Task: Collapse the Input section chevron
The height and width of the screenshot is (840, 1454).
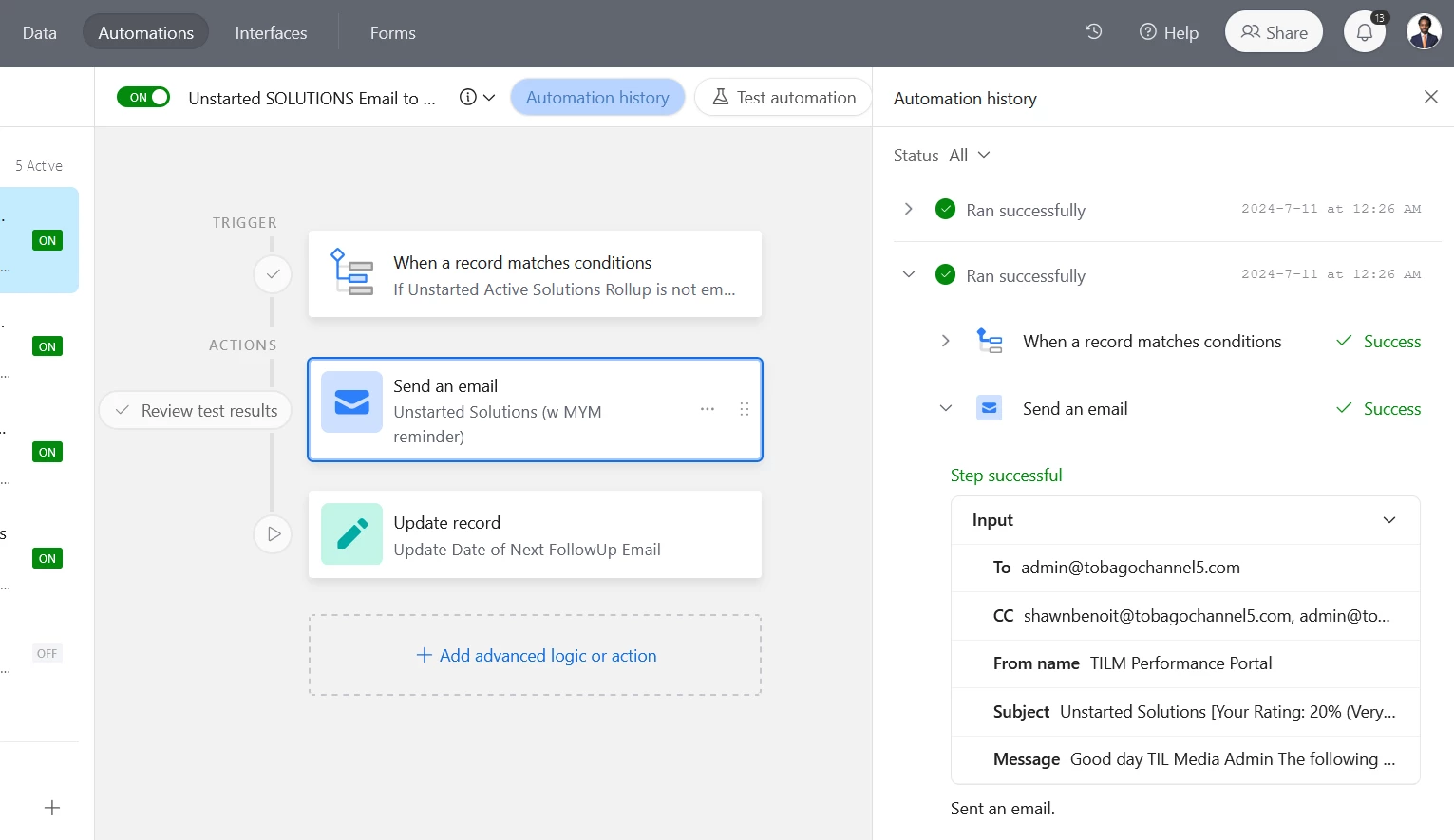Action: pyautogui.click(x=1389, y=520)
